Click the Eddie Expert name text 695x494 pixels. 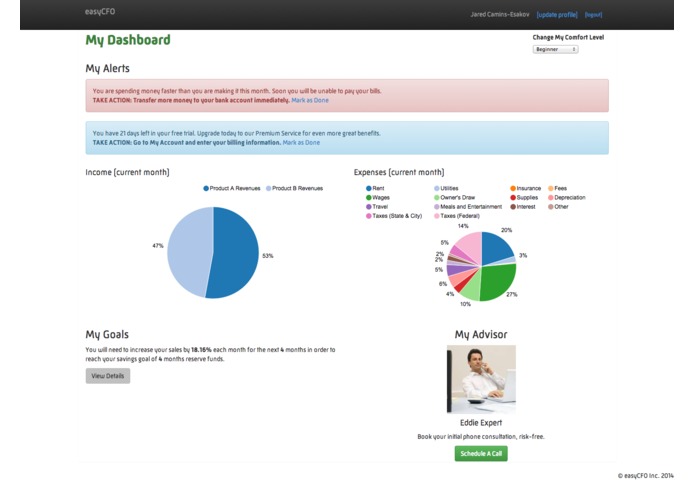[x=481, y=423]
